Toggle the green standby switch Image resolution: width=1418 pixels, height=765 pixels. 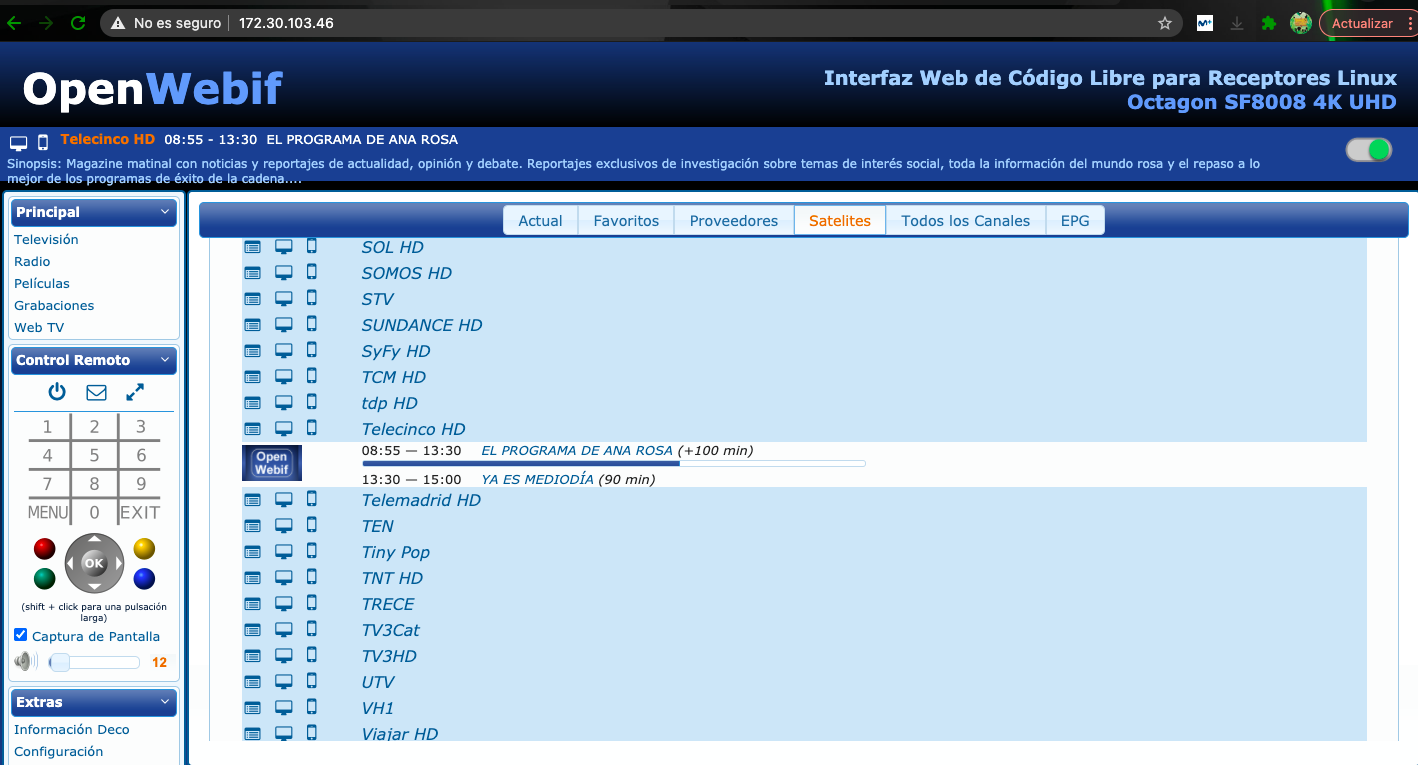click(1369, 150)
